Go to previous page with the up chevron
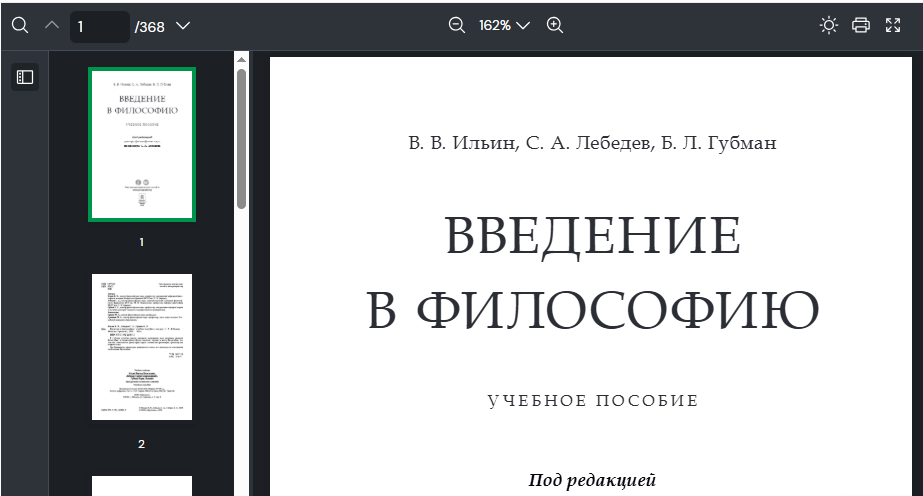 (52, 25)
